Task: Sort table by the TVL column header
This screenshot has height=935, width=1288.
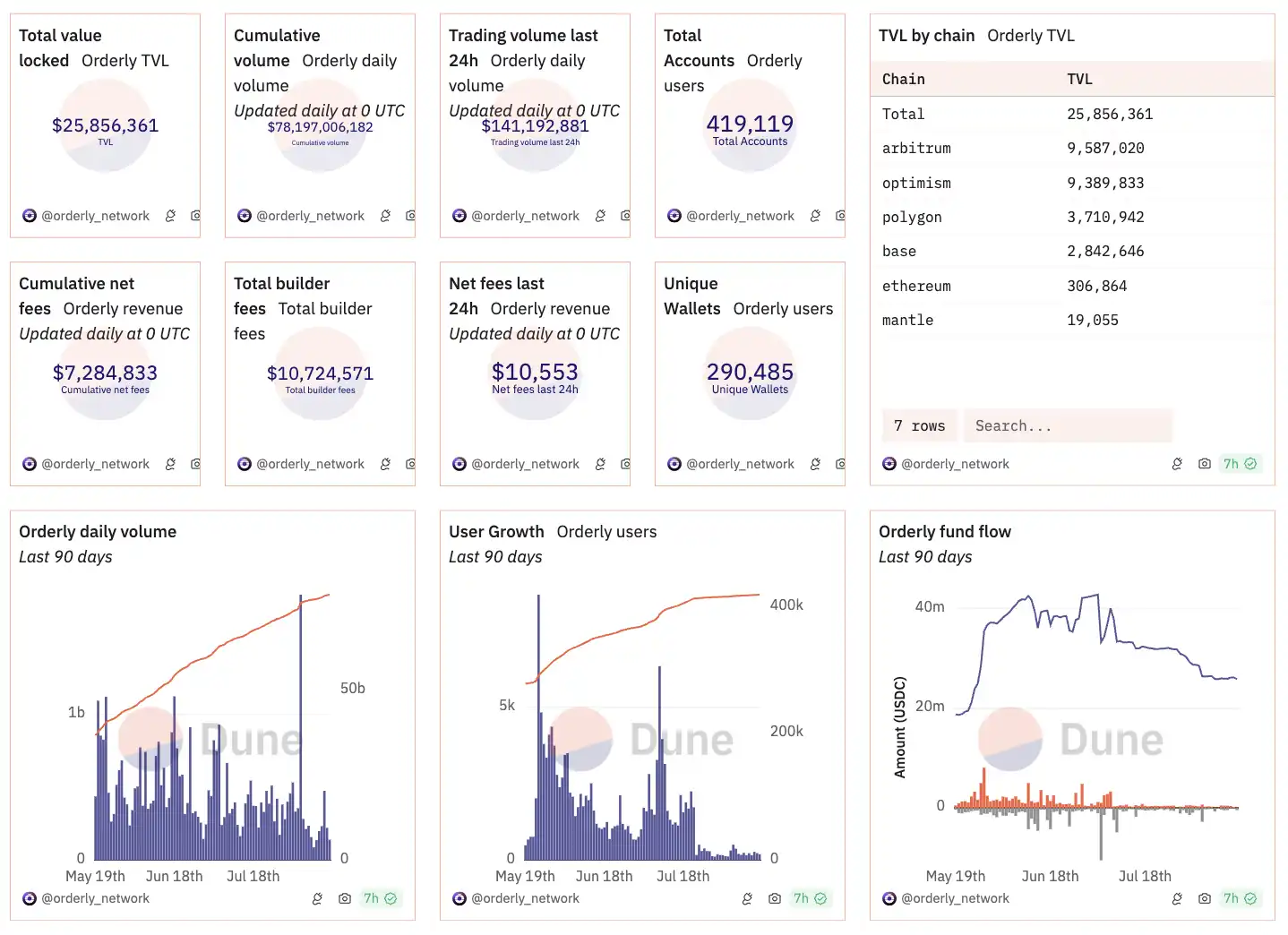Action: click(1079, 79)
